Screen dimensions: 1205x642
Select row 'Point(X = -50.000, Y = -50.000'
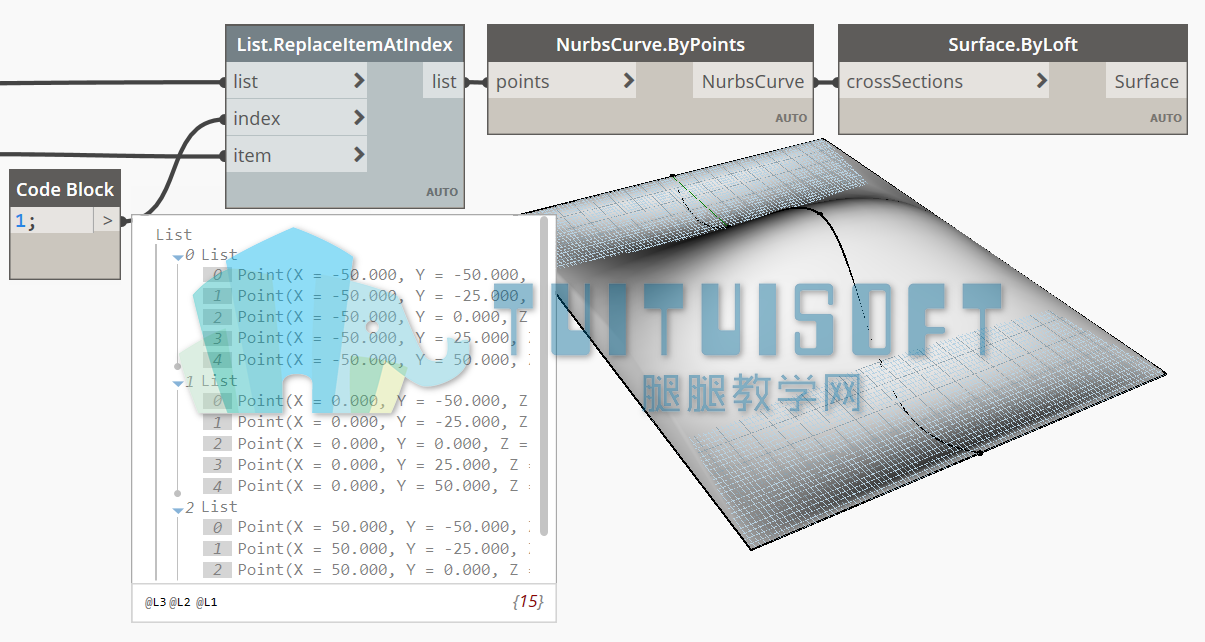coord(365,275)
